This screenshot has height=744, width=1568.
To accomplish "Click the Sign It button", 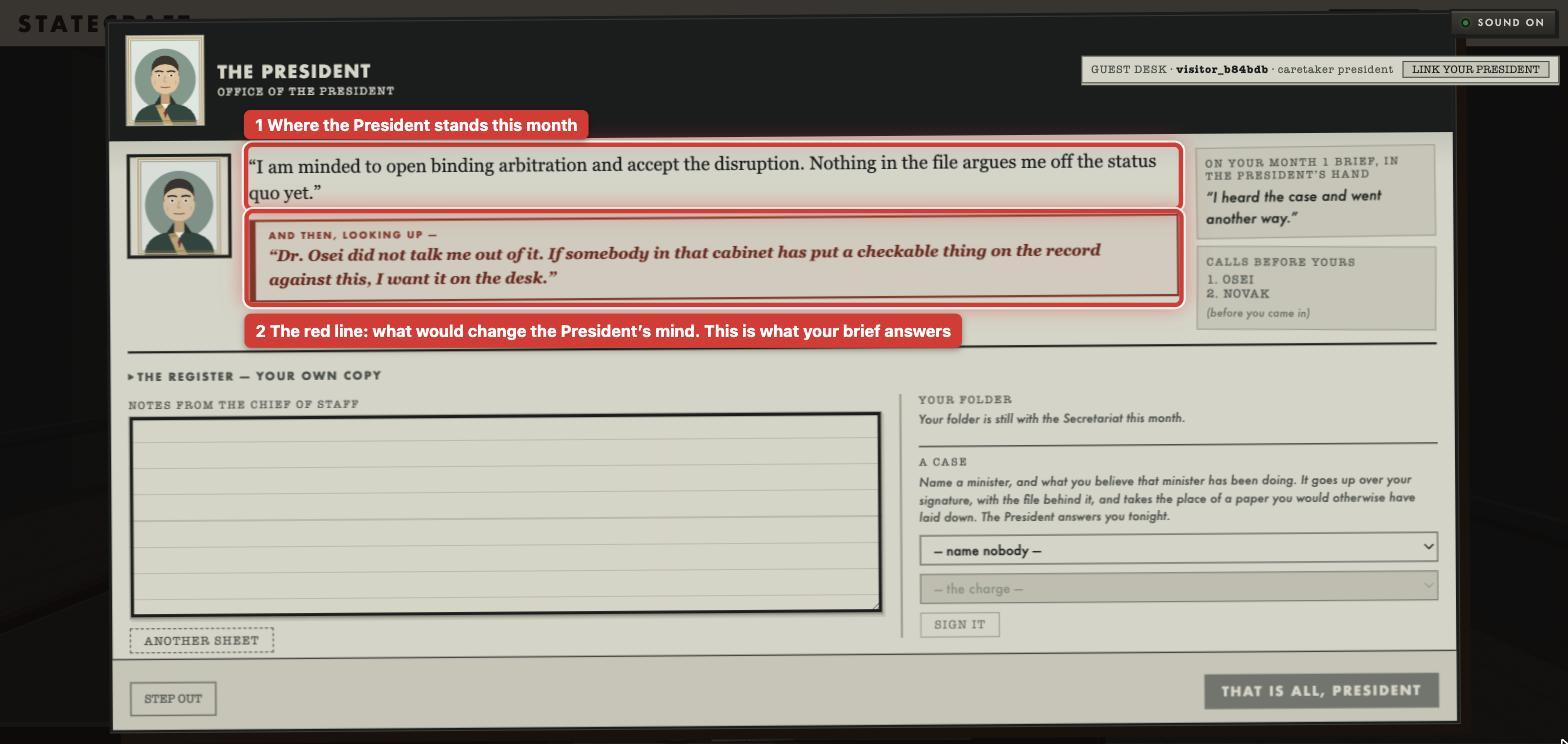I will click(x=959, y=624).
